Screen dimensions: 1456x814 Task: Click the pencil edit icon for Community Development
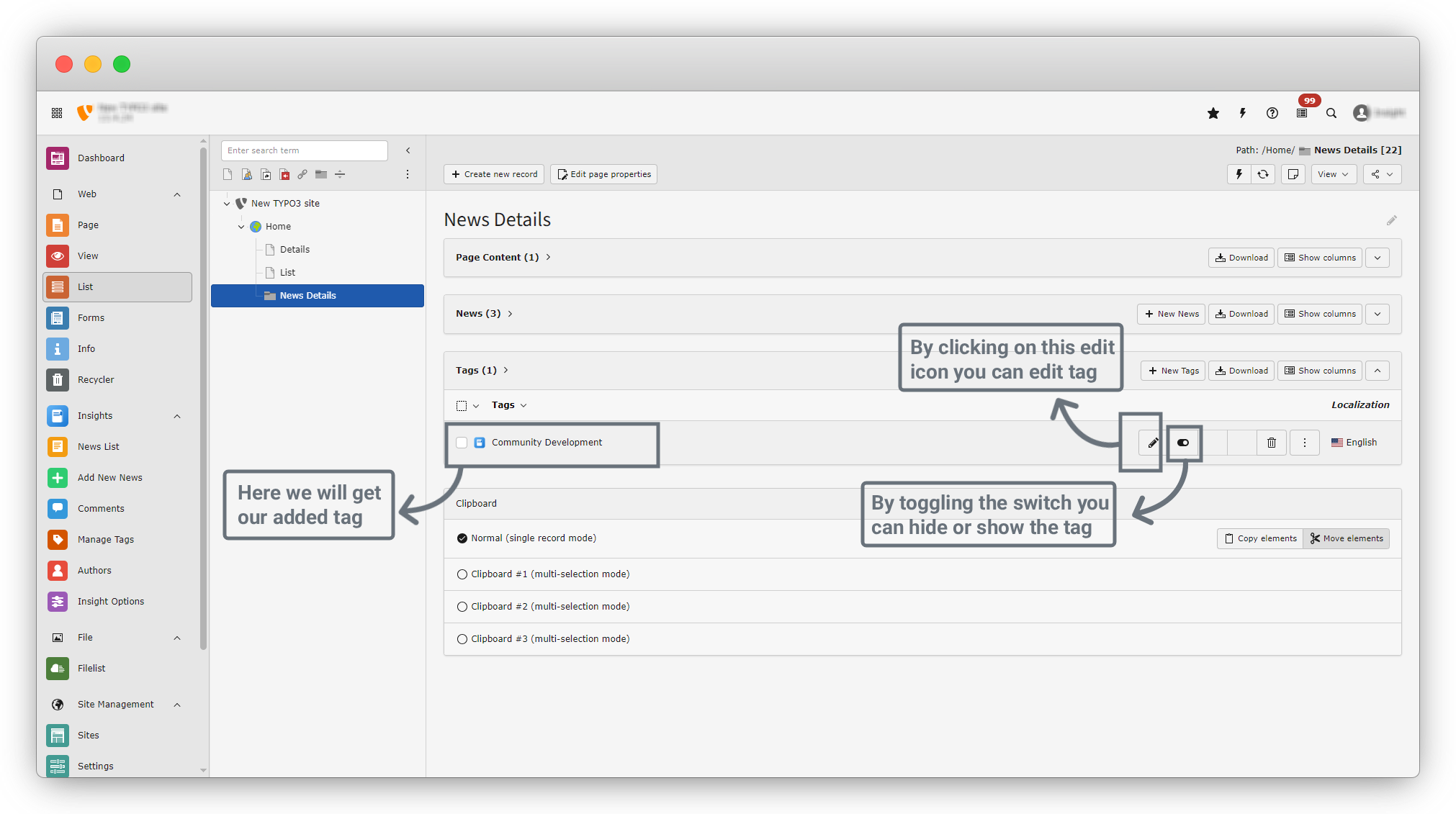[1152, 443]
